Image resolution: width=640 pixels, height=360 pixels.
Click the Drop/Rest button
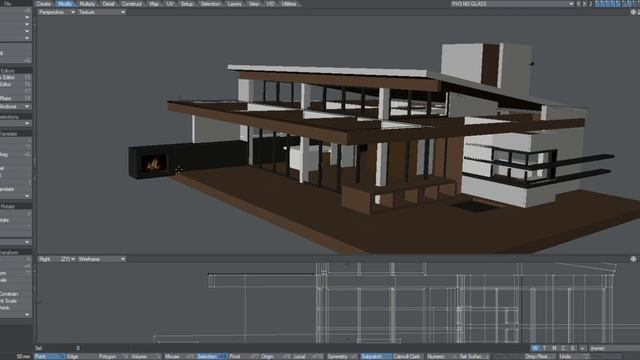point(540,356)
